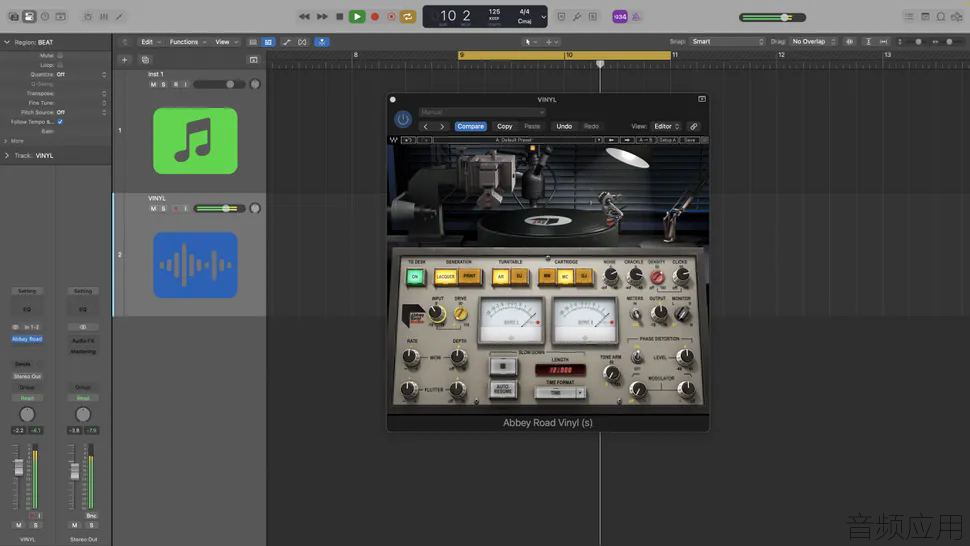Toggle the region Mute checkbox
970x546 pixels.
(60, 56)
